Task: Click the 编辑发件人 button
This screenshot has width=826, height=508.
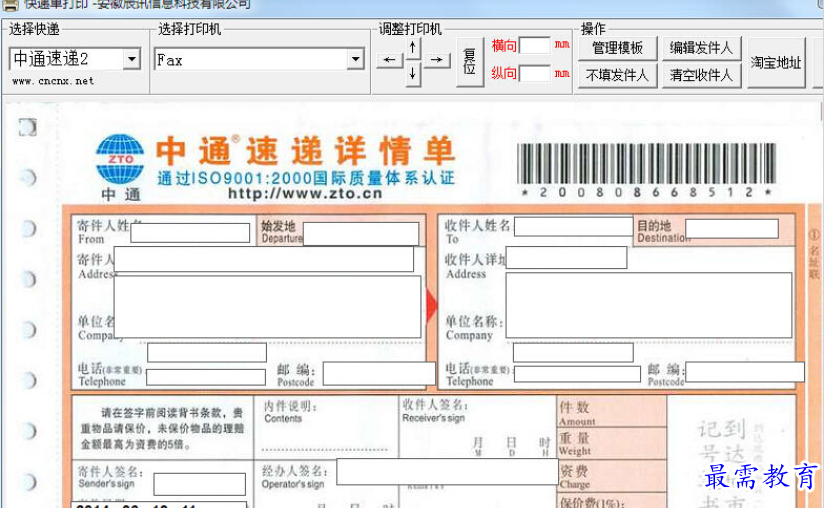Action: 701,48
